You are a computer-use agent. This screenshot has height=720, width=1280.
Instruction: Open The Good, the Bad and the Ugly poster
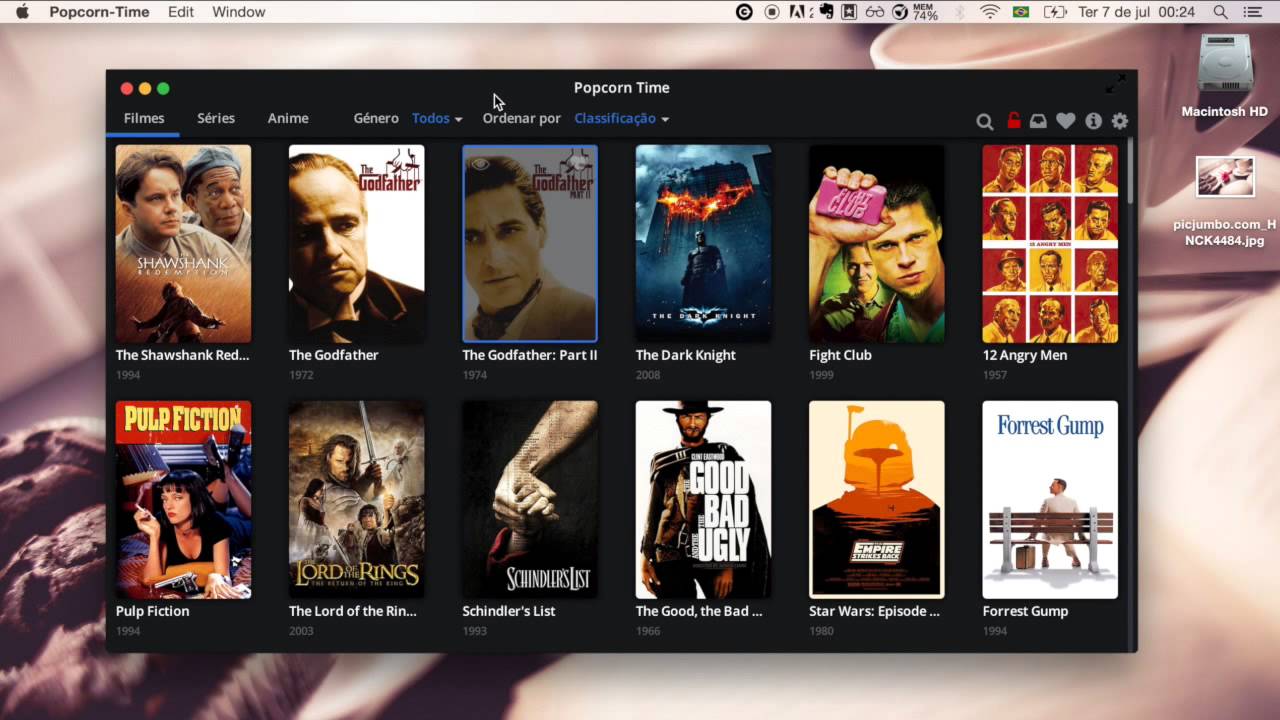tap(703, 500)
